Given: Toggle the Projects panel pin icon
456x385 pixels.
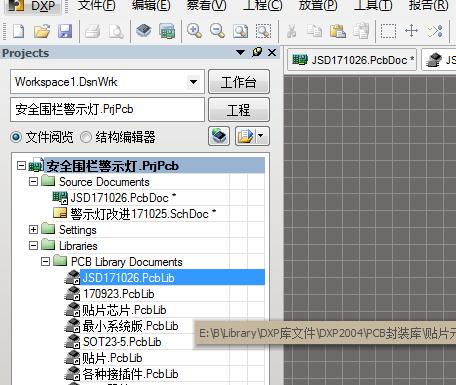Looking at the screenshot, I should pyautogui.click(x=257, y=52).
